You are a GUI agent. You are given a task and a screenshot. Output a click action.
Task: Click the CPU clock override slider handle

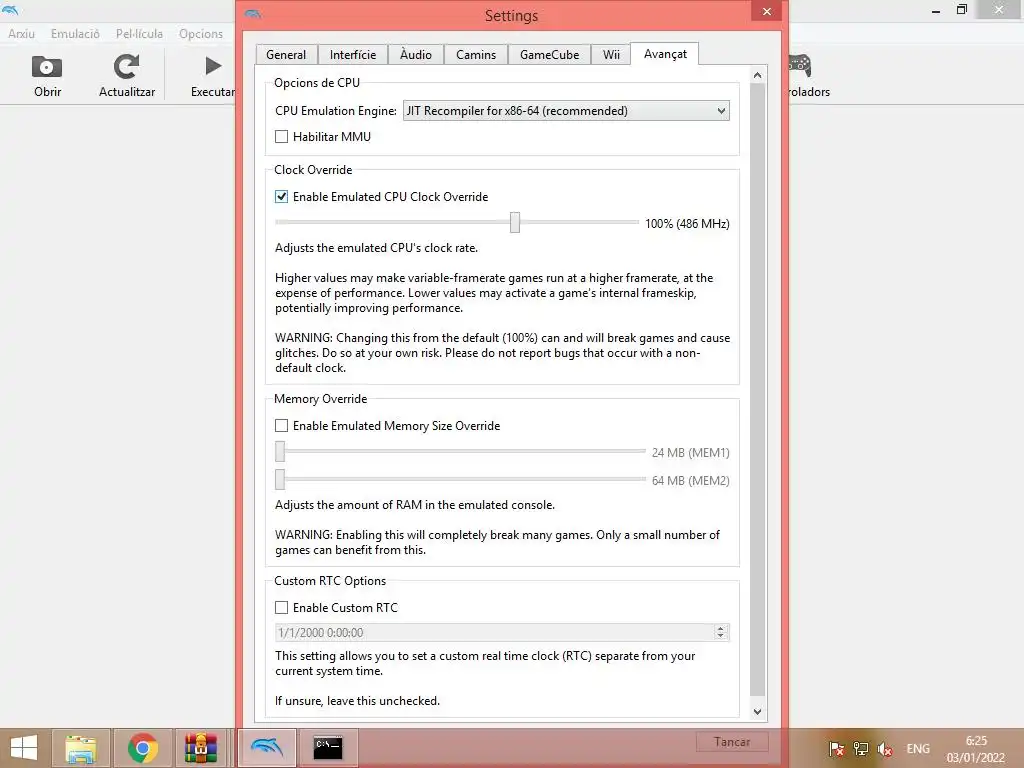click(x=515, y=223)
